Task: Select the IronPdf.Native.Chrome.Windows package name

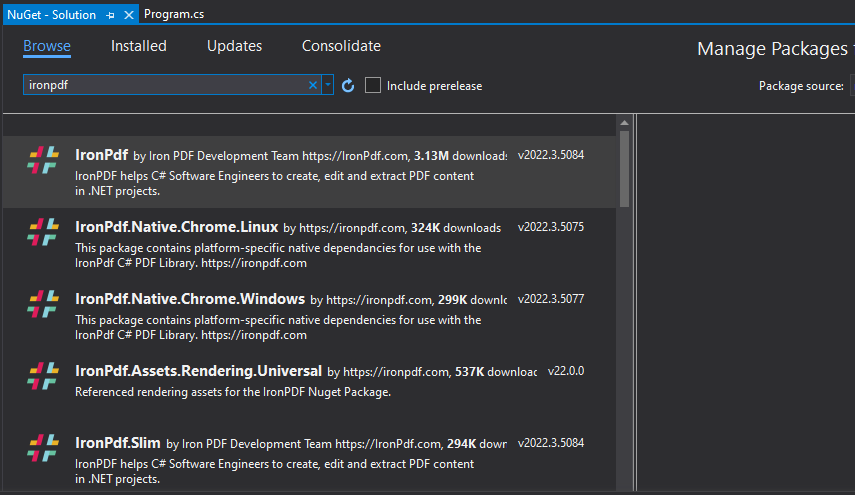Action: (190, 299)
